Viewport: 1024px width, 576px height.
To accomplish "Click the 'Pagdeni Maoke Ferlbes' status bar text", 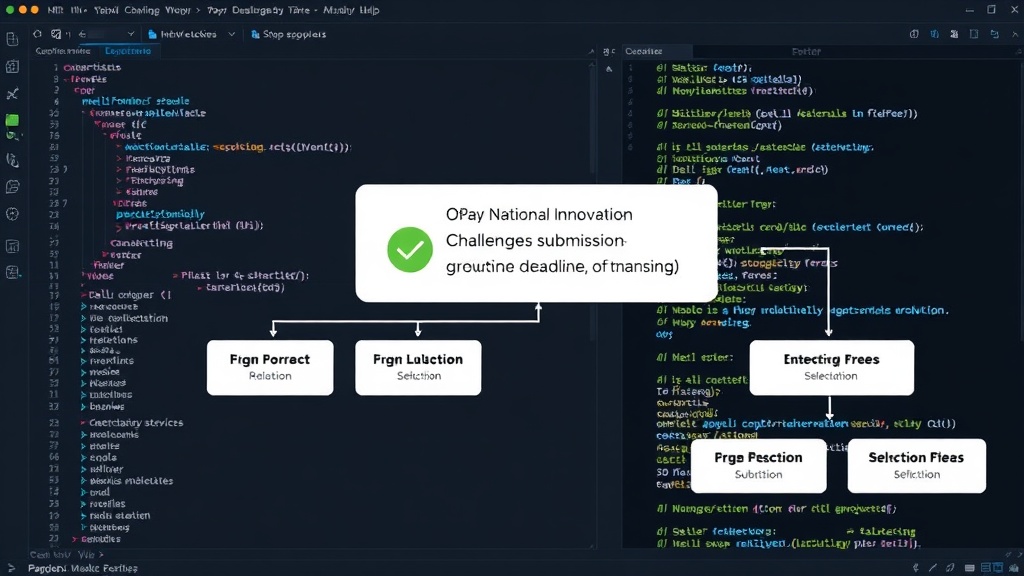I will coord(83,569).
